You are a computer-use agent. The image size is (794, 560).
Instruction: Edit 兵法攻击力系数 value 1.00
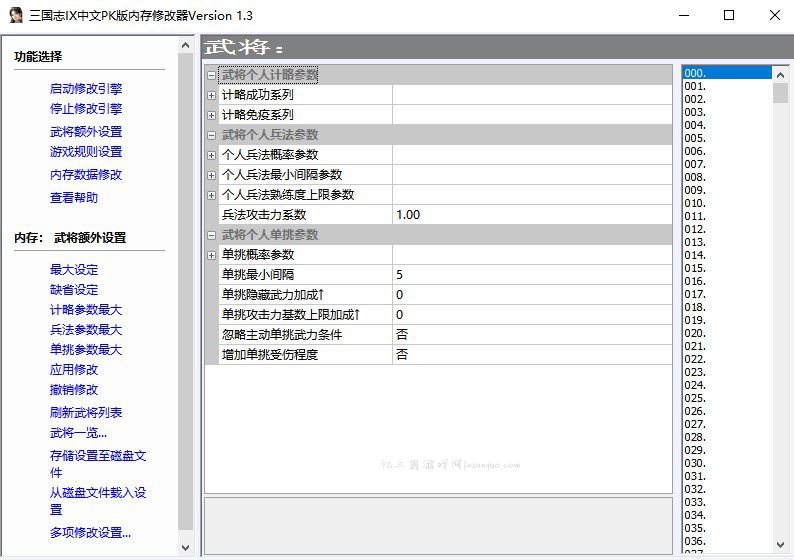[x=532, y=215]
